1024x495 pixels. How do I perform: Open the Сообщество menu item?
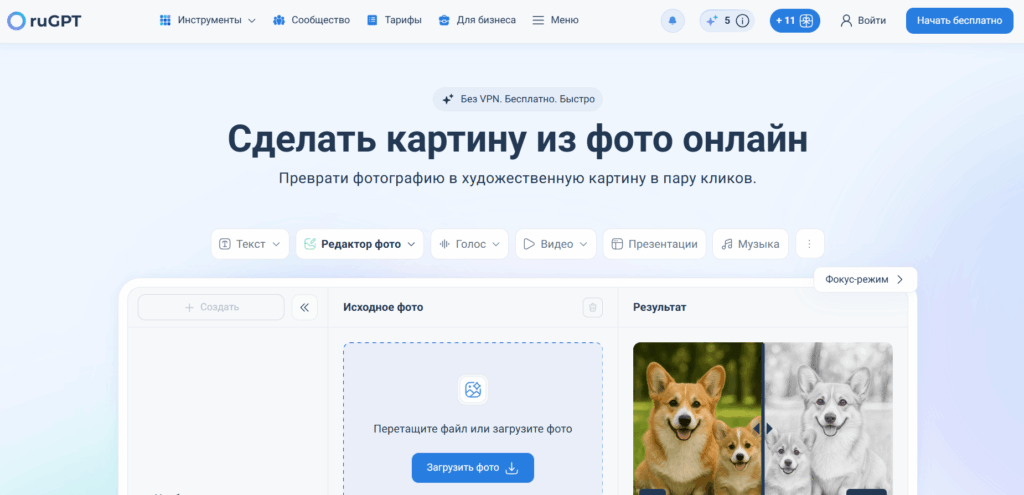tap(312, 20)
